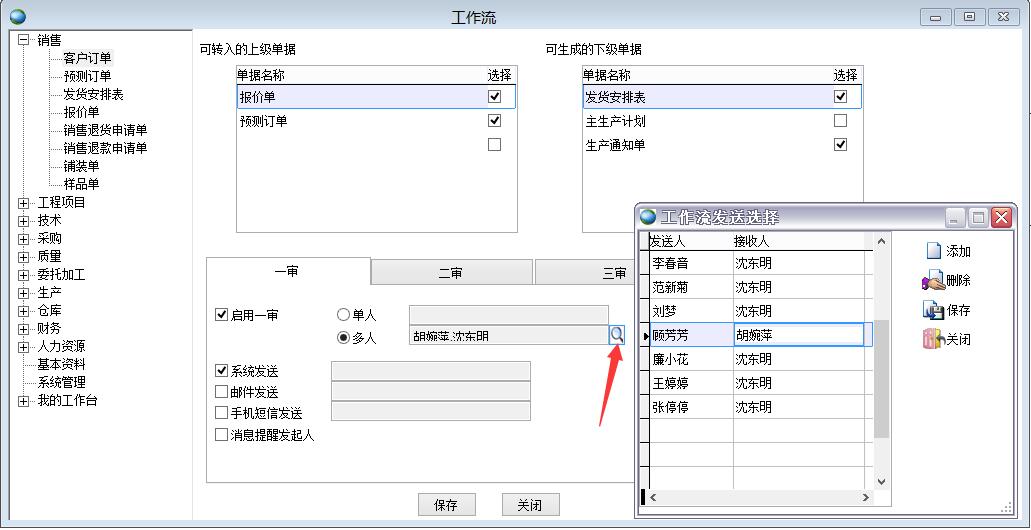Click the 添加 icon in workflow dialog
The height and width of the screenshot is (530, 1031).
tap(932, 251)
